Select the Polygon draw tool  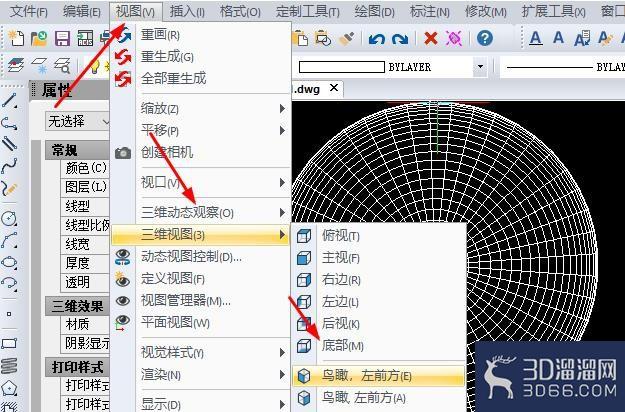pos(9,387)
